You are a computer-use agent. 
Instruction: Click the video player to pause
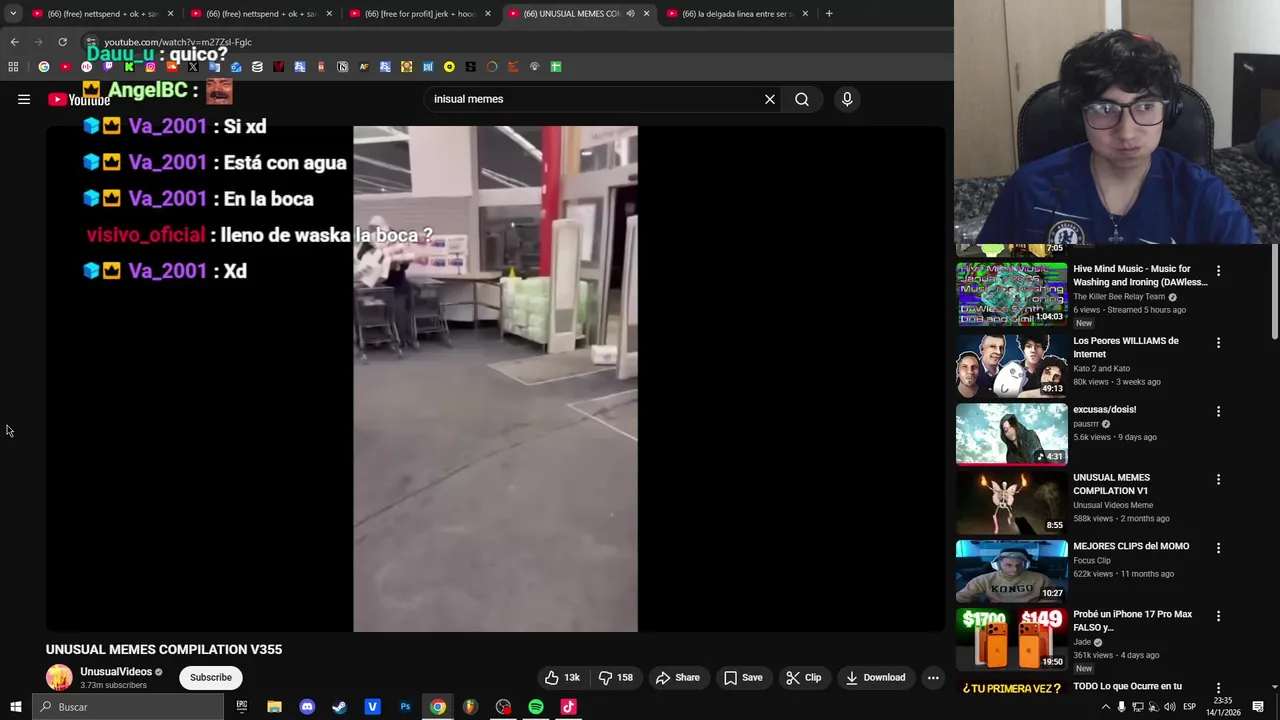495,379
